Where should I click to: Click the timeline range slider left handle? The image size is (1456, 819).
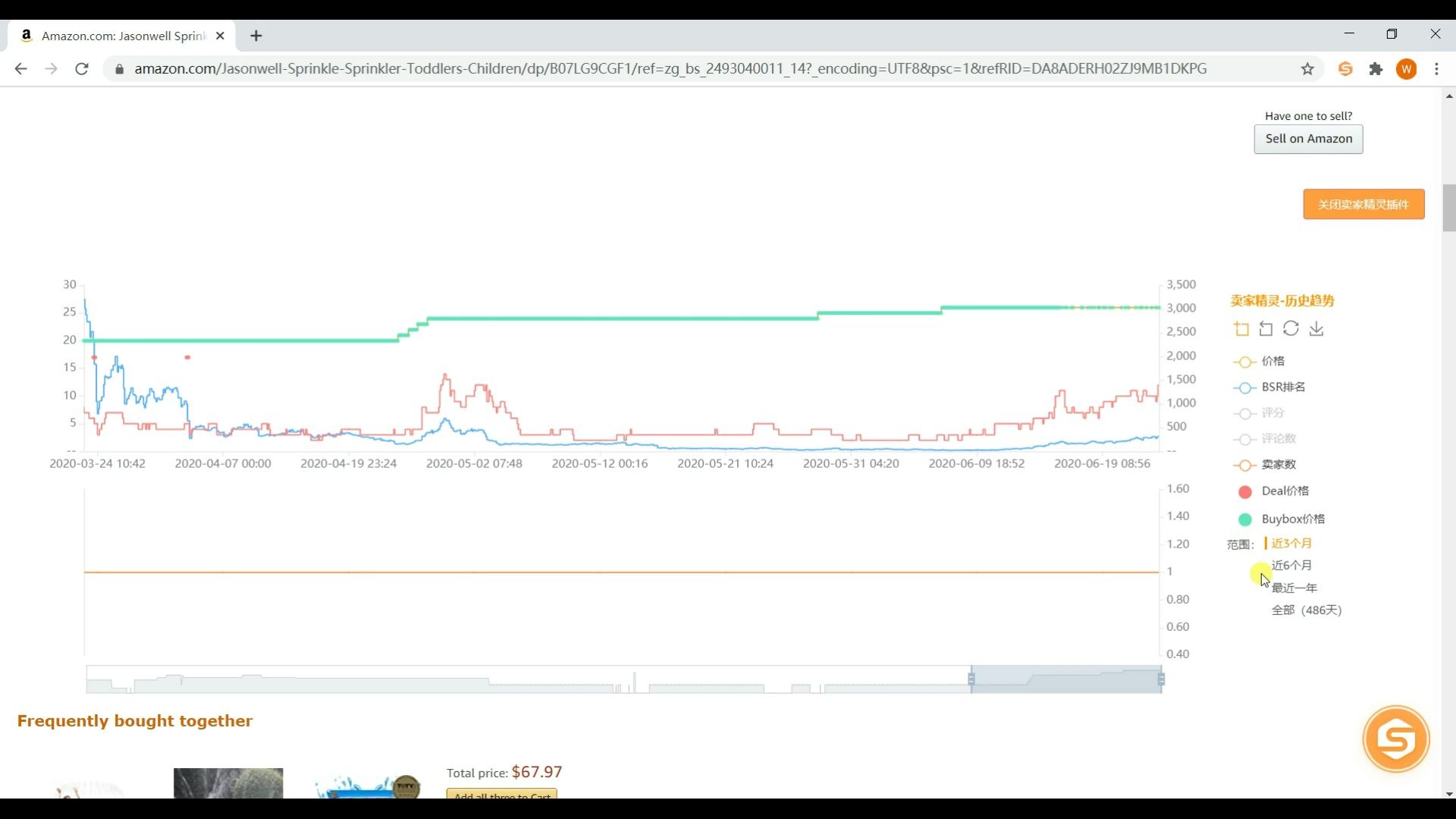[x=971, y=679]
